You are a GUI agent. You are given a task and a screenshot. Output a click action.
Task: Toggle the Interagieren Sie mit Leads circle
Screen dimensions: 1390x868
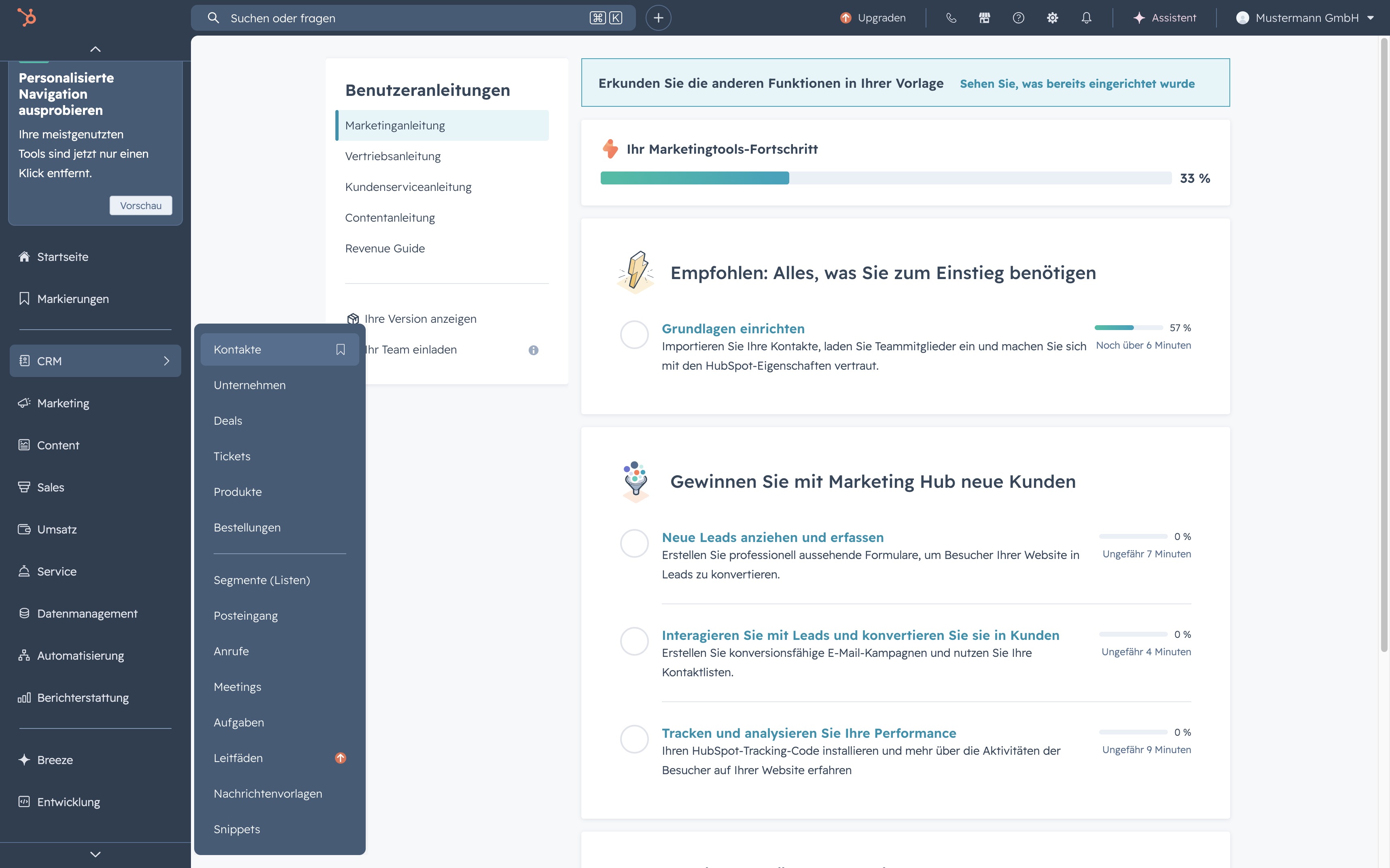click(x=634, y=641)
